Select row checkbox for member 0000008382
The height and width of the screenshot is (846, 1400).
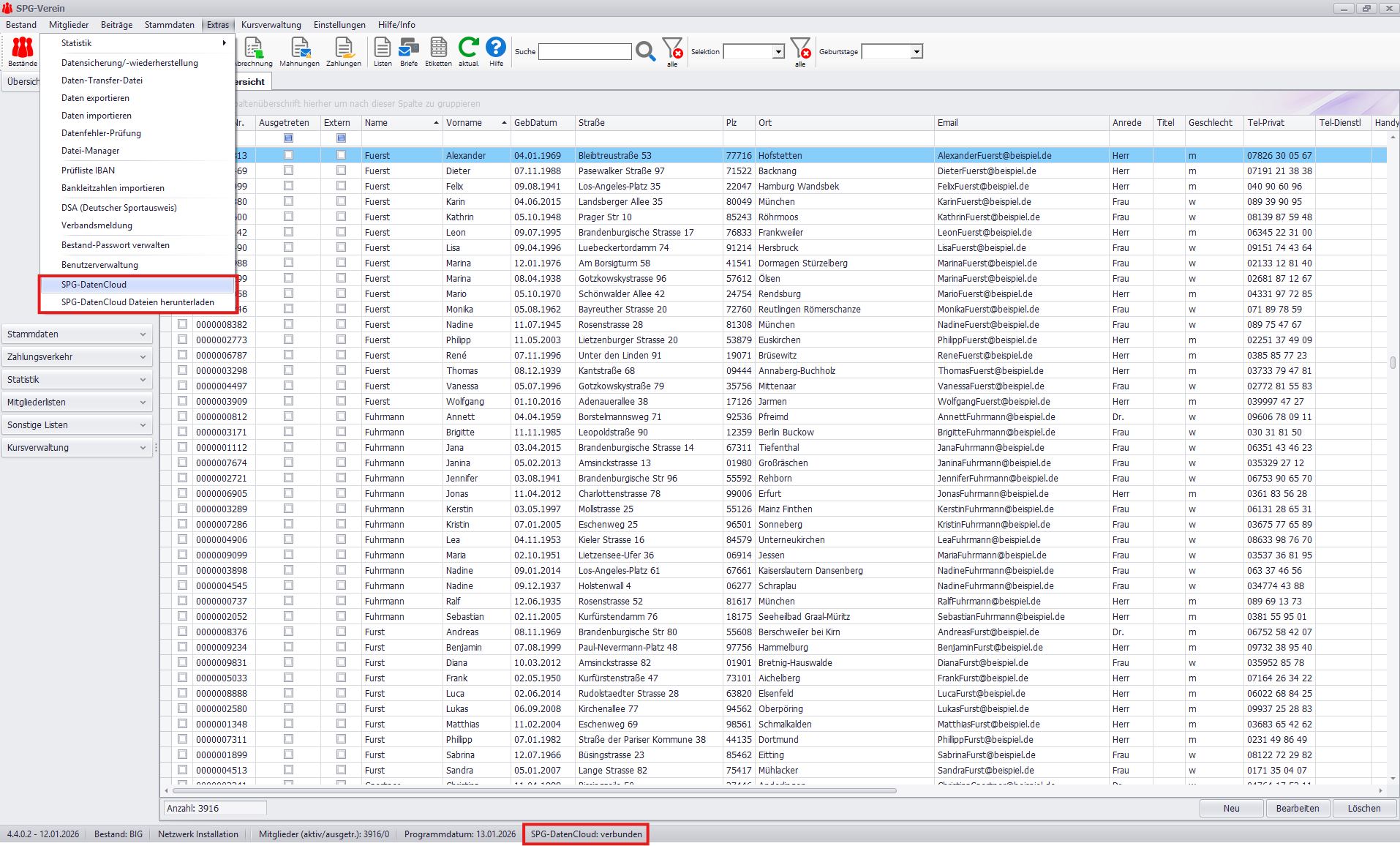(x=182, y=324)
